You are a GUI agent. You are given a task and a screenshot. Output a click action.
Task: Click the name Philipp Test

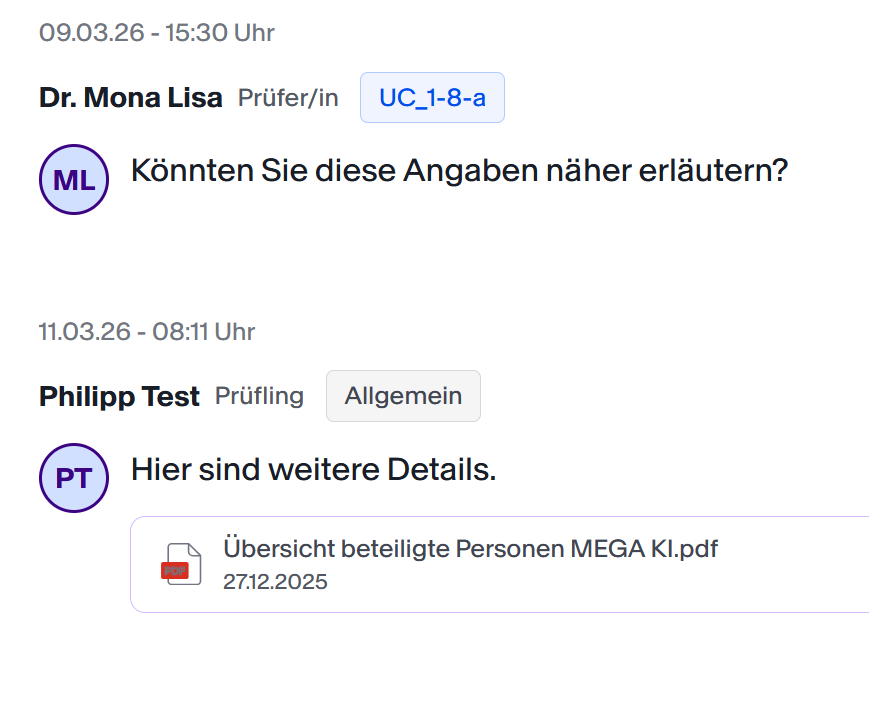click(119, 396)
